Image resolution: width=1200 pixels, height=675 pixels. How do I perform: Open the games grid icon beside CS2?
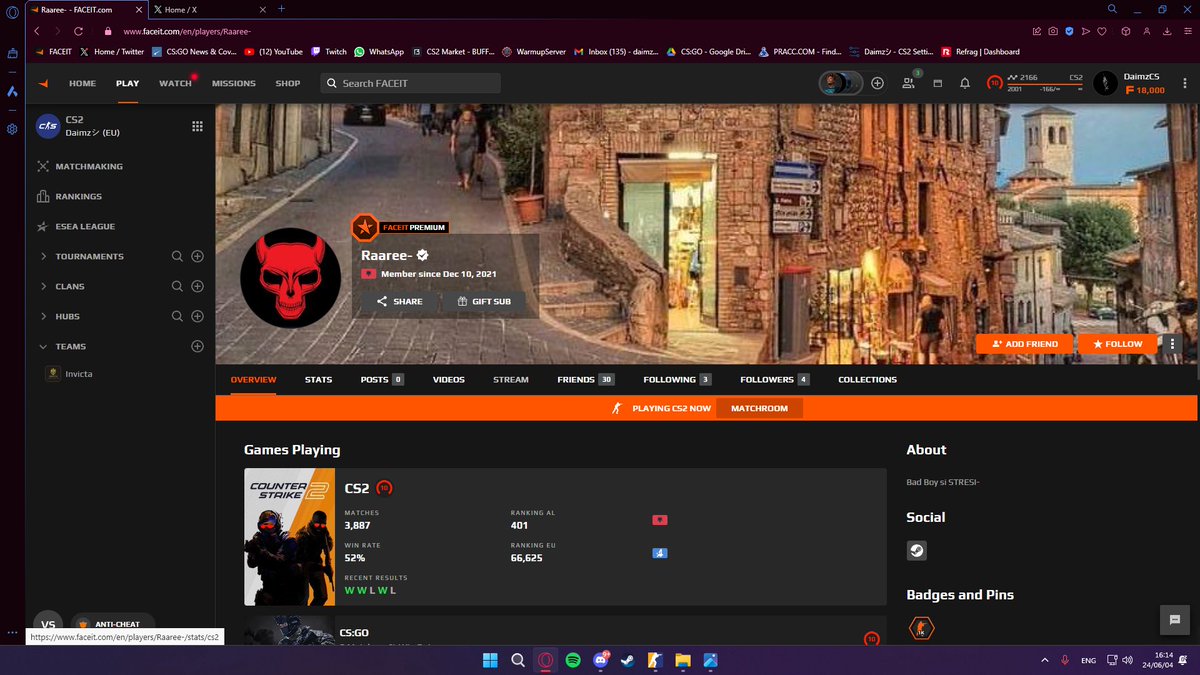197,126
